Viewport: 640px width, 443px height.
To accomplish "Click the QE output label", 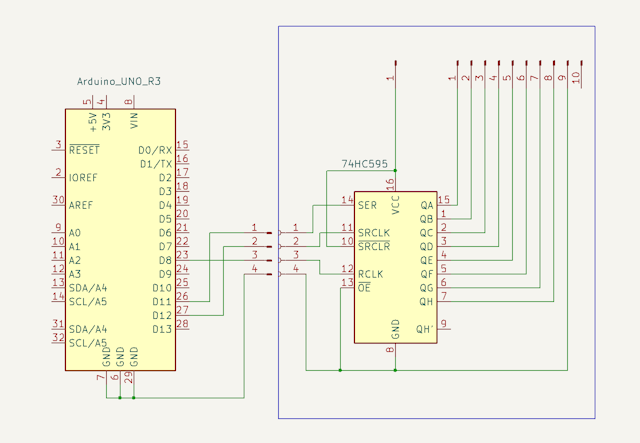I will 427,260.
